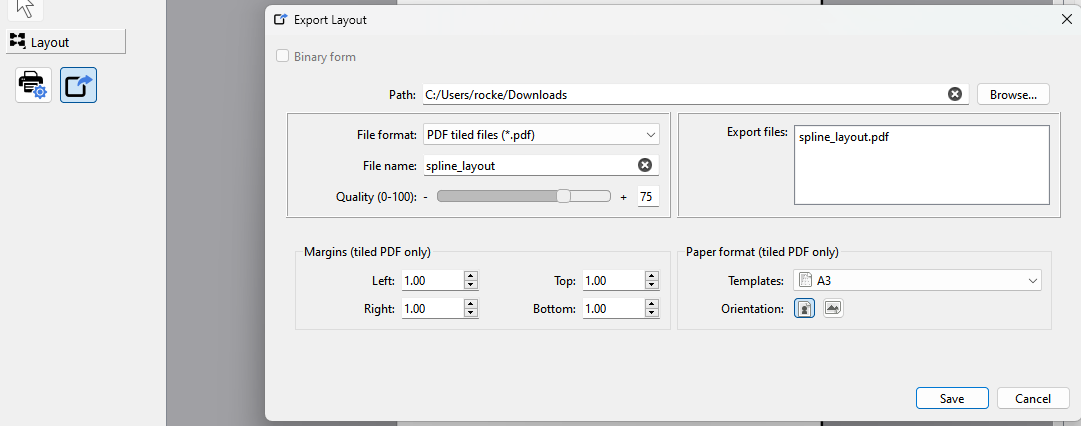Select the arrow pointer tool
The width and height of the screenshot is (1081, 426).
click(26, 8)
